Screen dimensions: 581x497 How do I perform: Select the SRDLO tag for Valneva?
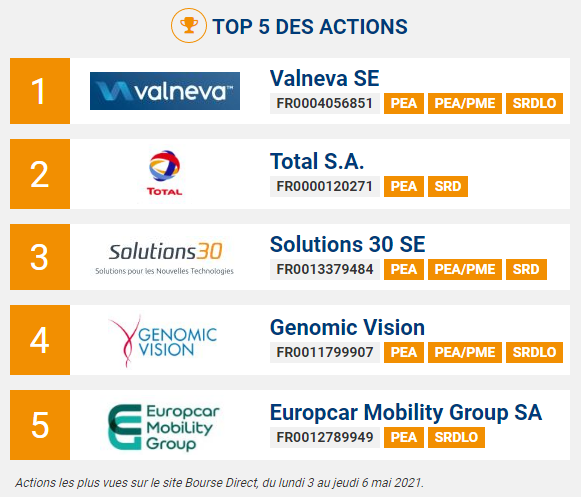click(x=534, y=103)
